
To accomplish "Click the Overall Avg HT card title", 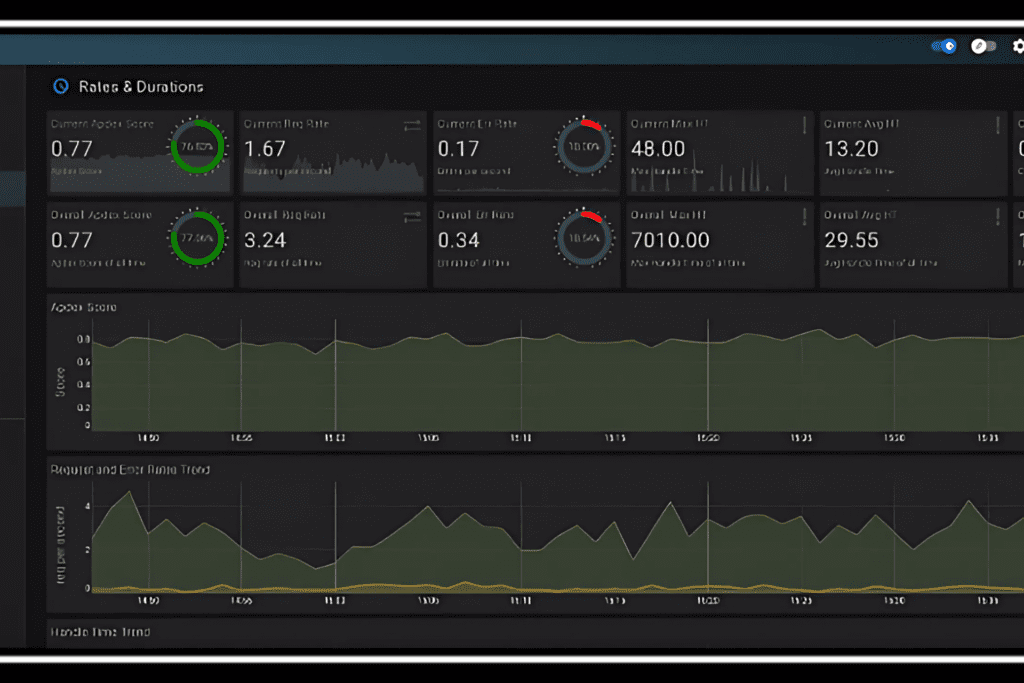I will (x=861, y=215).
